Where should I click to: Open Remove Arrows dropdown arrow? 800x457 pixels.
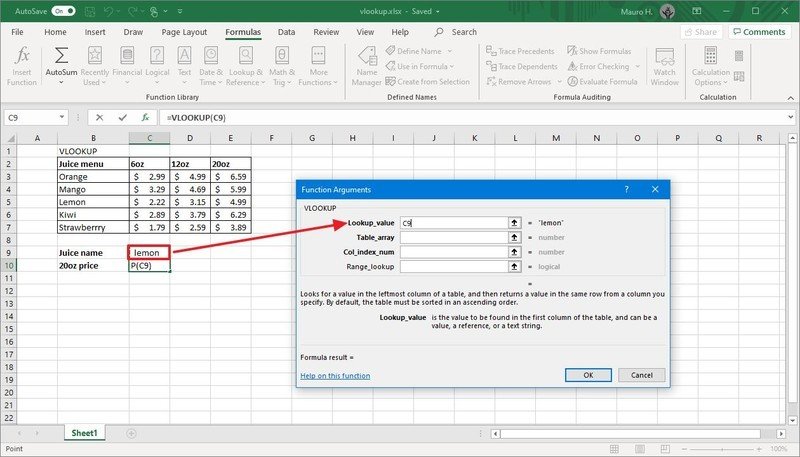coord(559,82)
